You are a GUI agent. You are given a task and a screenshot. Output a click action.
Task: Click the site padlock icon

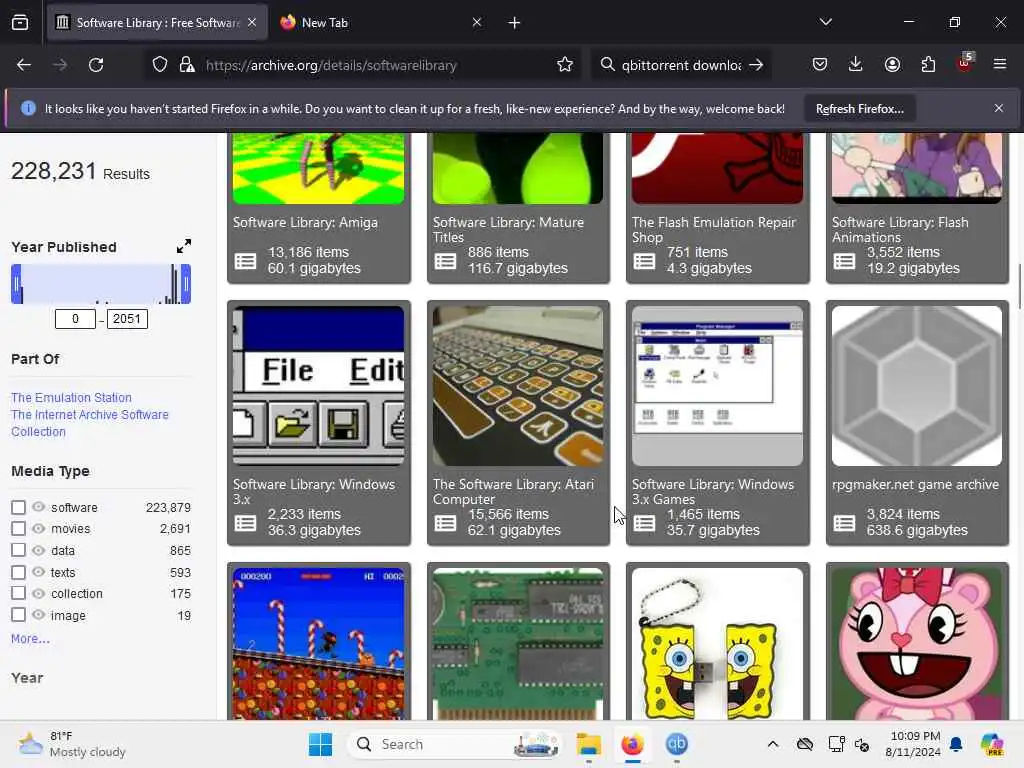[x=187, y=65]
